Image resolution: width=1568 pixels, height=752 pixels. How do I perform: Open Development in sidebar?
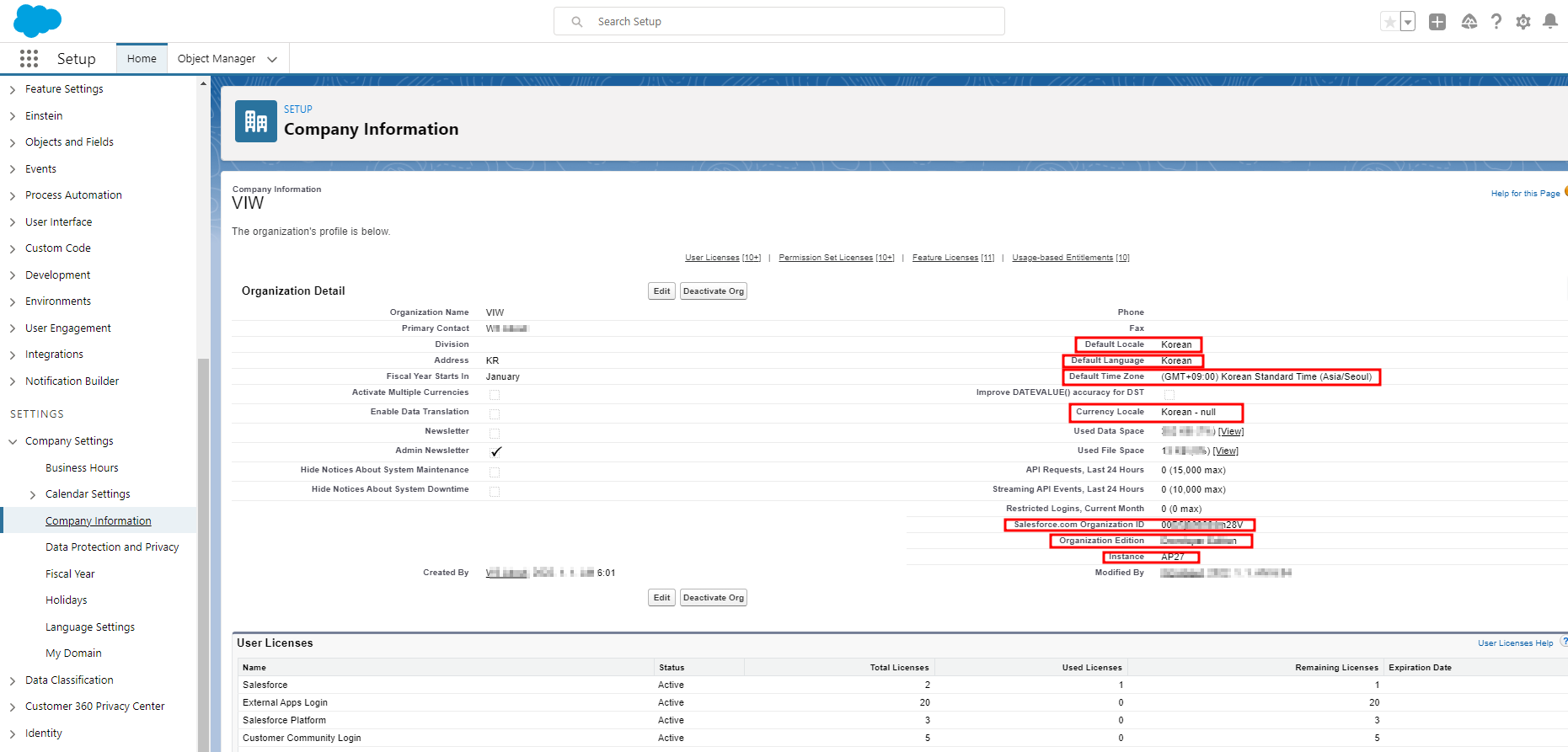pos(57,275)
